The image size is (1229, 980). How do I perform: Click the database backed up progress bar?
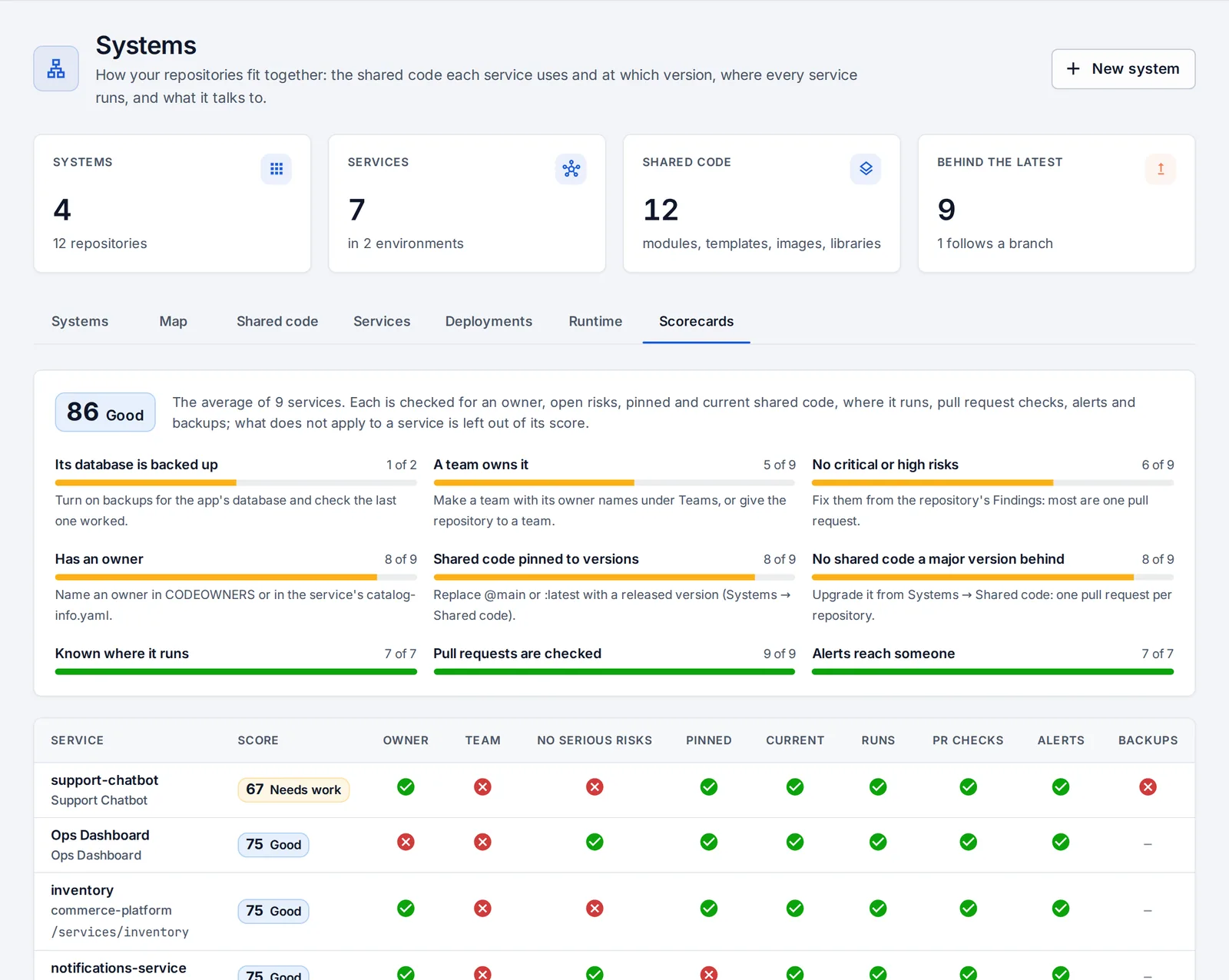[x=236, y=483]
